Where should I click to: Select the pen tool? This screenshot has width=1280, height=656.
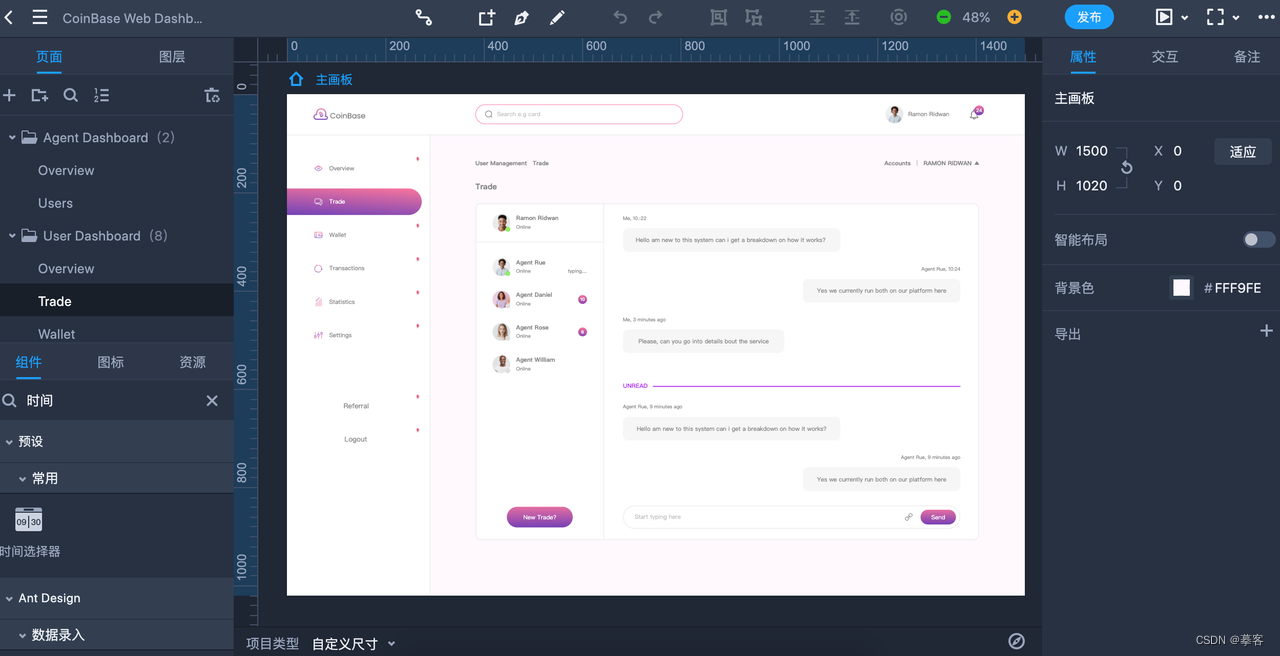[521, 17]
